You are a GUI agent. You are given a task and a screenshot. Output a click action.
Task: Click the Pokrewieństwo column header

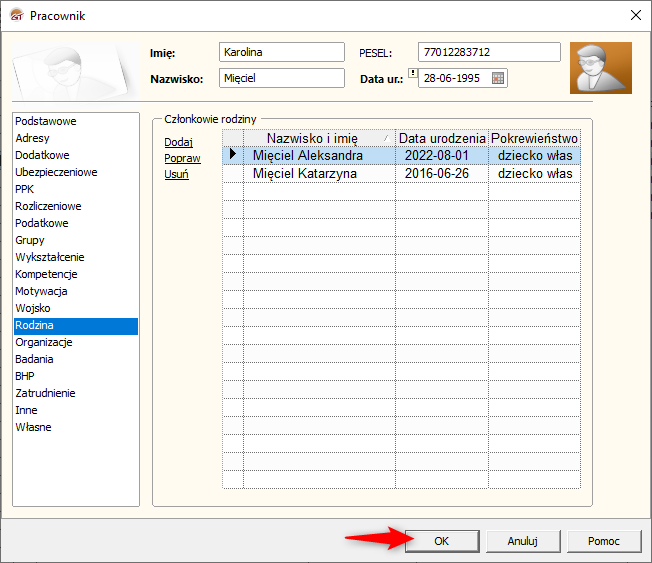tap(534, 138)
